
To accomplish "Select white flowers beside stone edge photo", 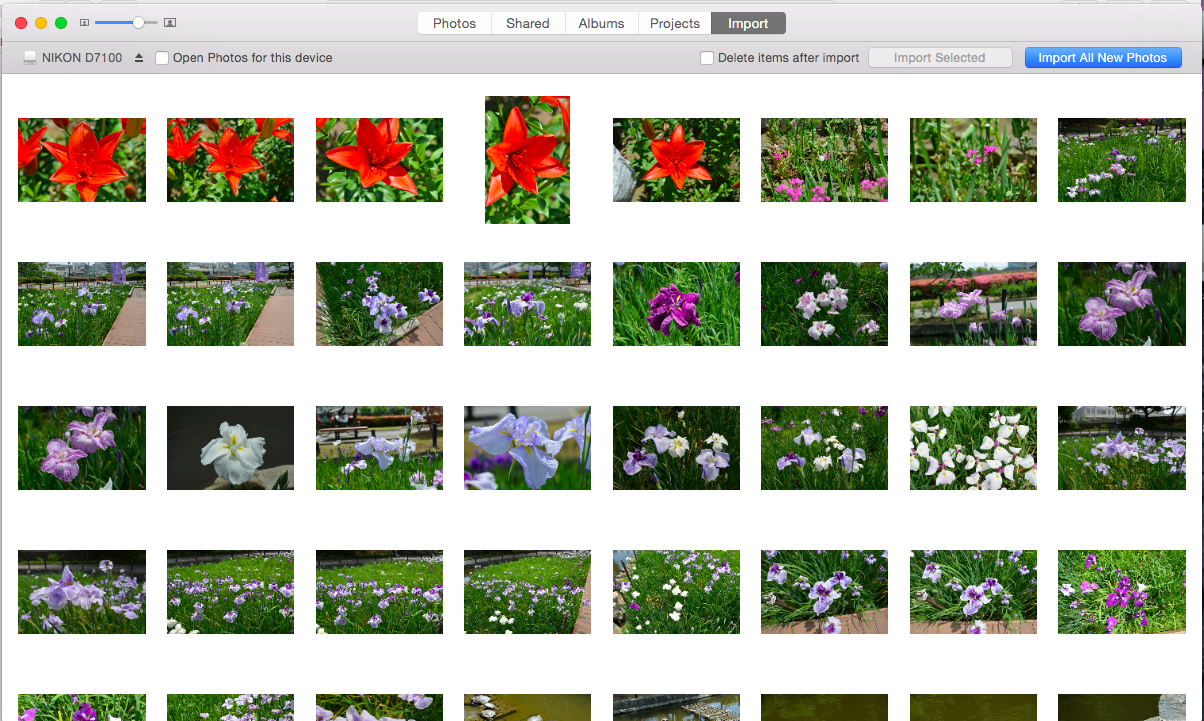I will click(x=676, y=592).
